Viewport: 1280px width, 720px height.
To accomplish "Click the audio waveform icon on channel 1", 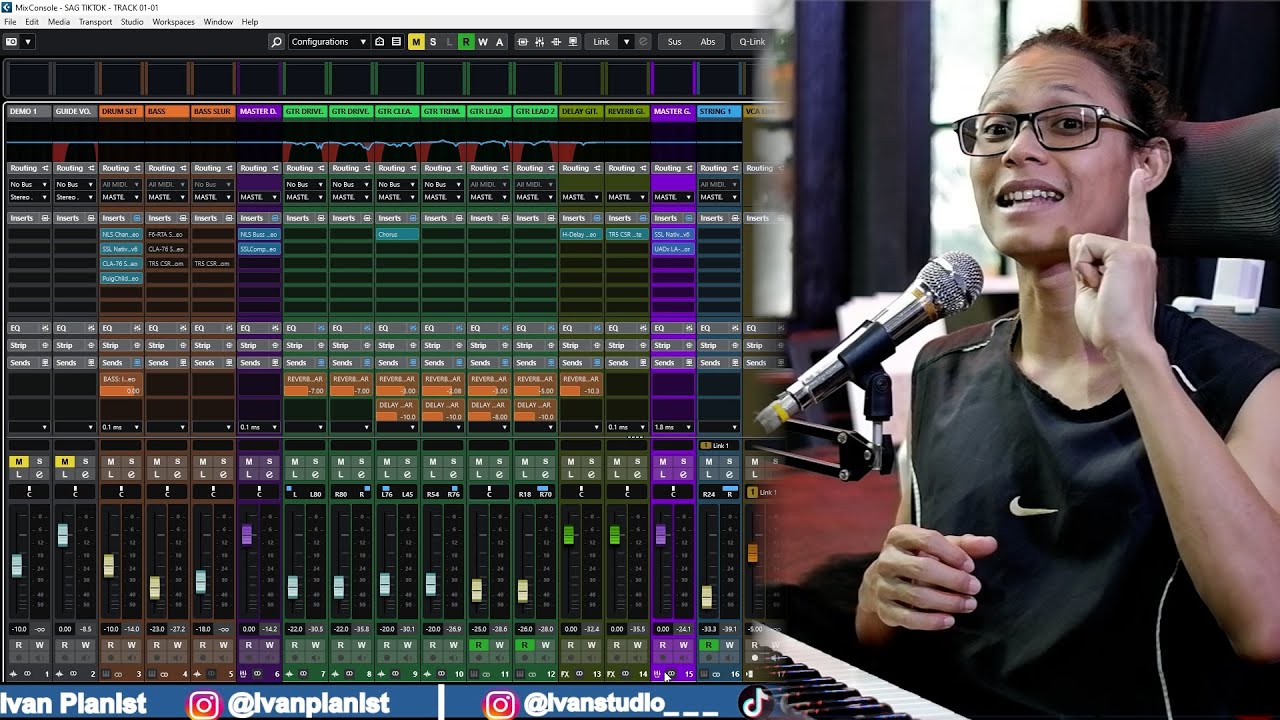I will pyautogui.click(x=13, y=674).
